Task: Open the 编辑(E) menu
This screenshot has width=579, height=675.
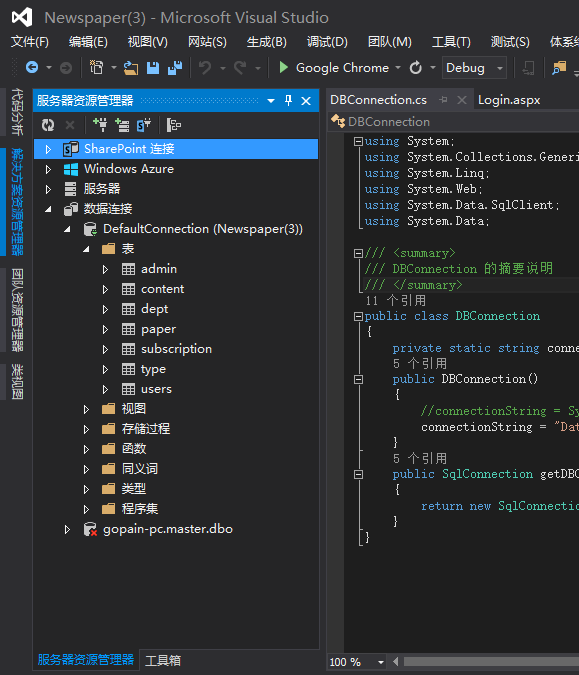Action: tap(88, 42)
